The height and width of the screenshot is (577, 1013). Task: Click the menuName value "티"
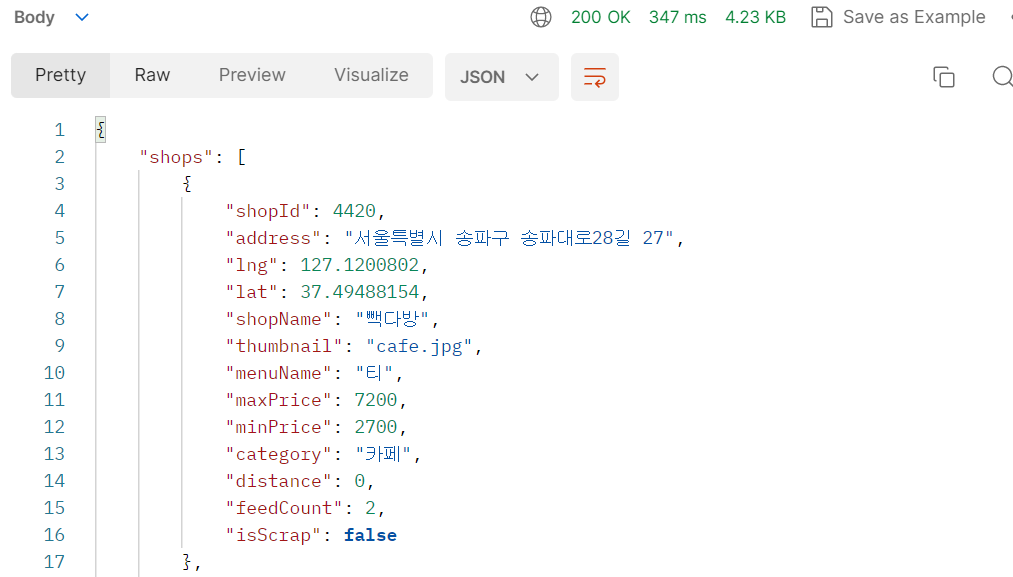[x=374, y=373]
